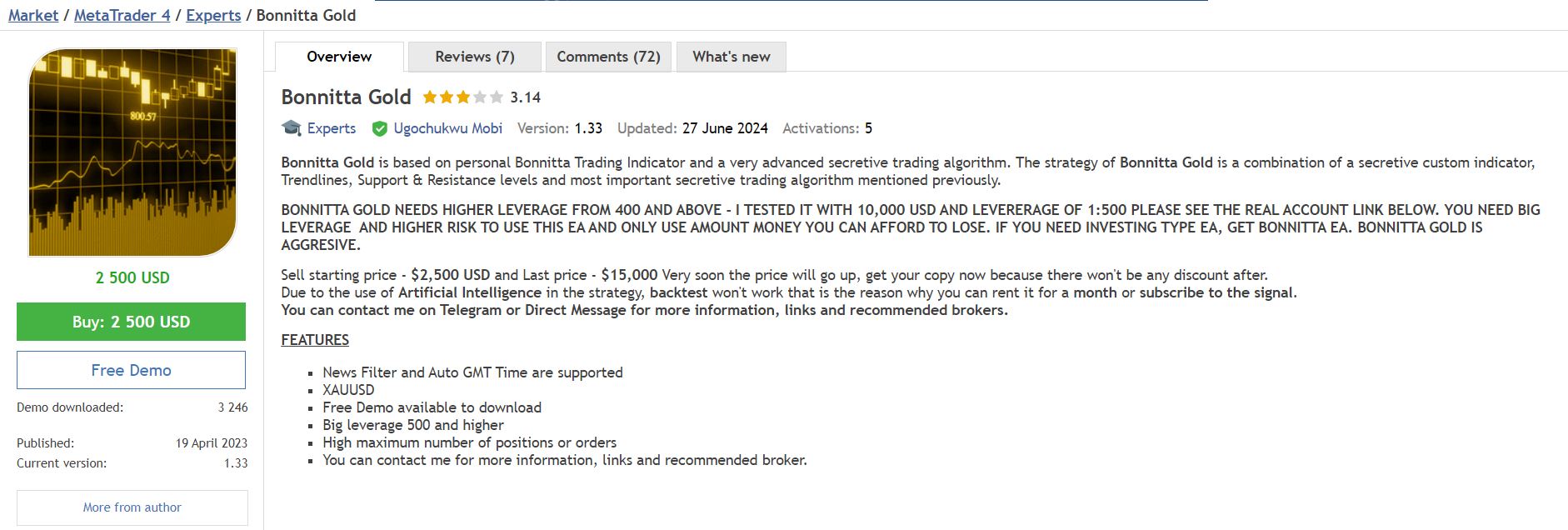Click the Experts graduation cap category icon
This screenshot has width=1568, height=530.
point(291,127)
